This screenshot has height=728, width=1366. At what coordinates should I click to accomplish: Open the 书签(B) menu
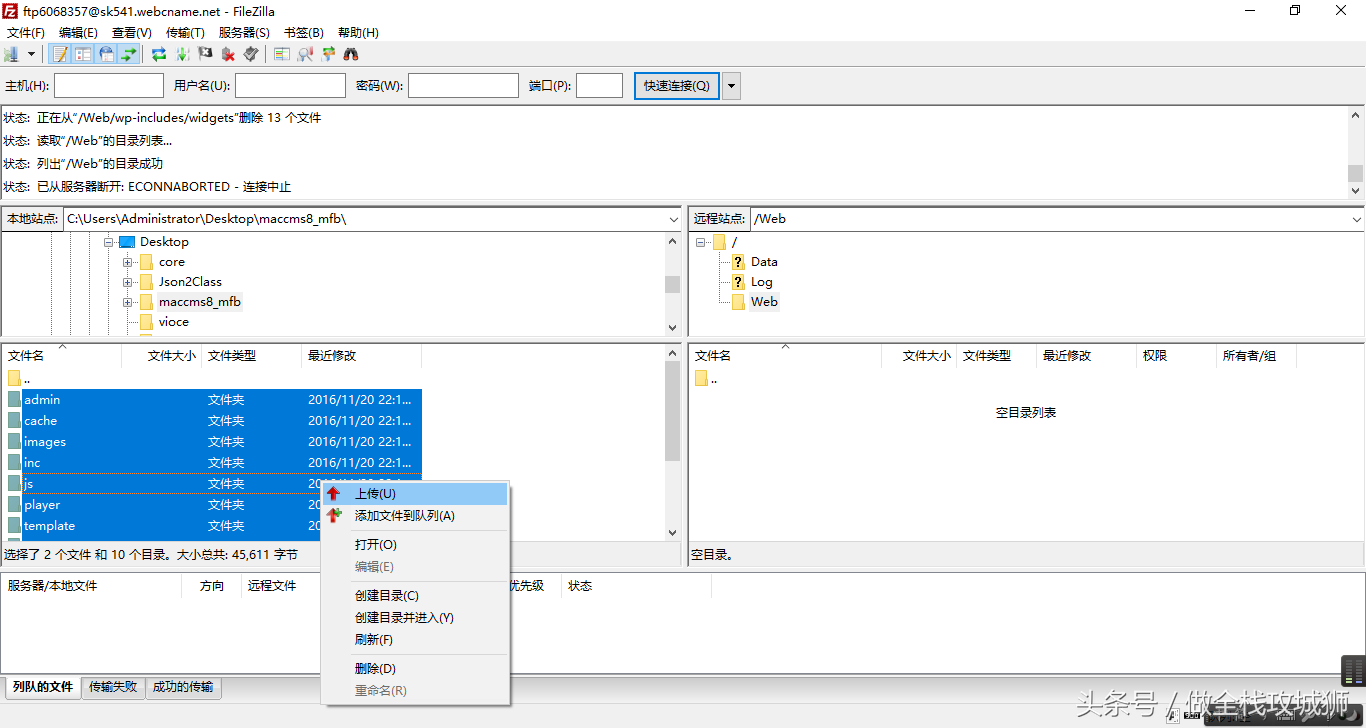[x=304, y=33]
